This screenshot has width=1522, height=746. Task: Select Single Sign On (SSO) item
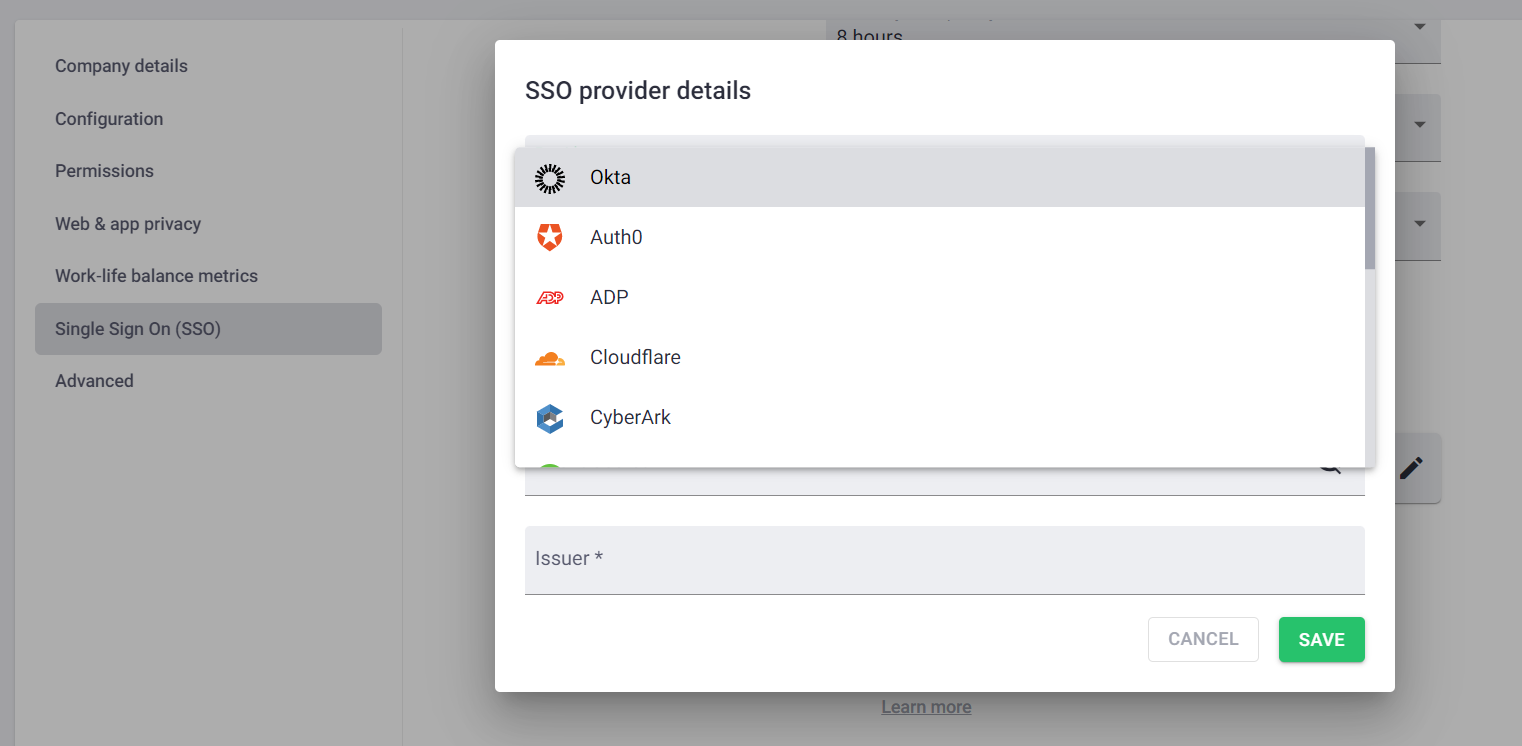pyautogui.click(x=138, y=329)
